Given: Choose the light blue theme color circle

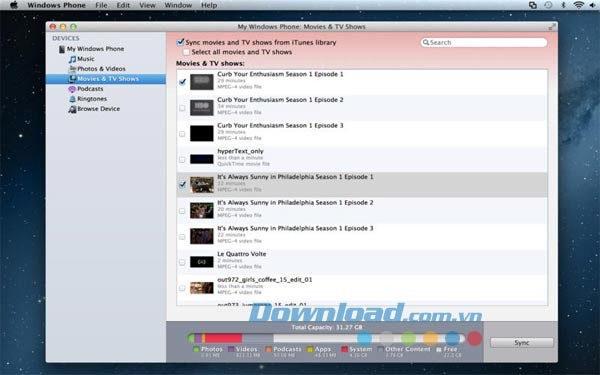Looking at the screenshot, I should pos(364,338).
